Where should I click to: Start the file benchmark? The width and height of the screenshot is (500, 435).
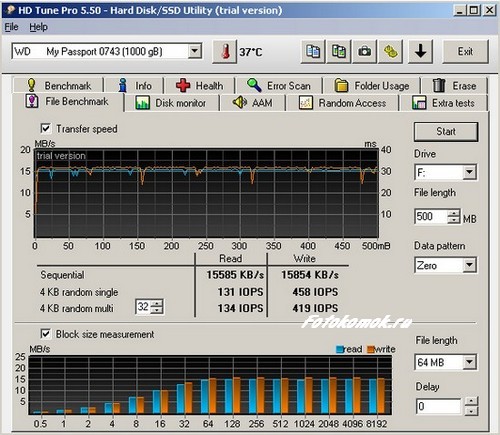pos(446,132)
